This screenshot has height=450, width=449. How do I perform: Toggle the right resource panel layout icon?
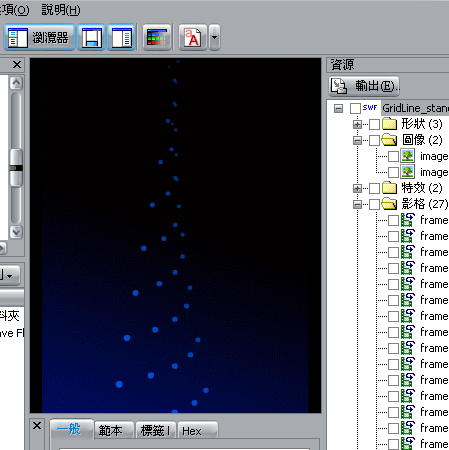[121, 37]
